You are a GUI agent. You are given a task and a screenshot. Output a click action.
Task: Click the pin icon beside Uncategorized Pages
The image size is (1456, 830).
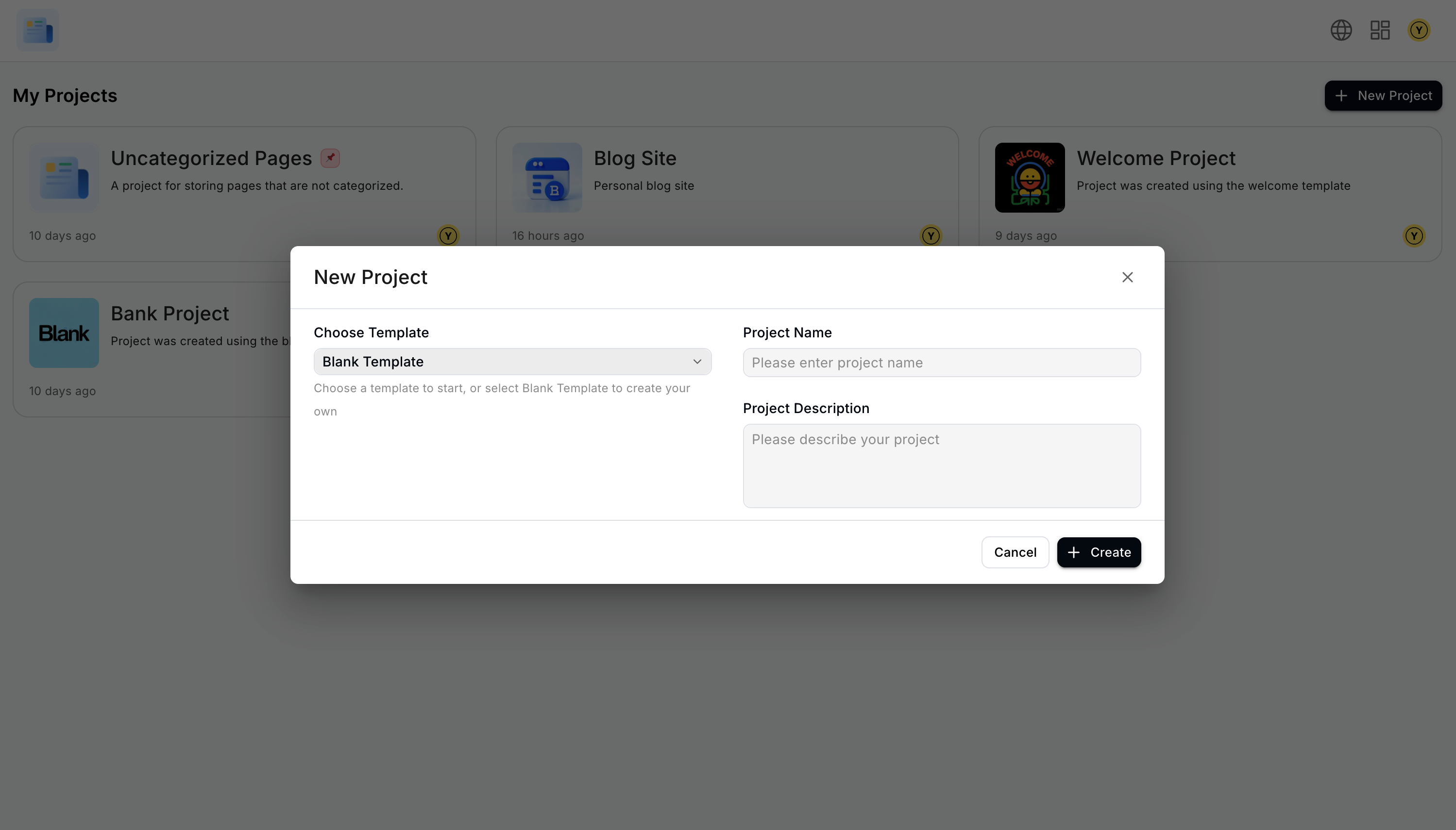tap(330, 158)
